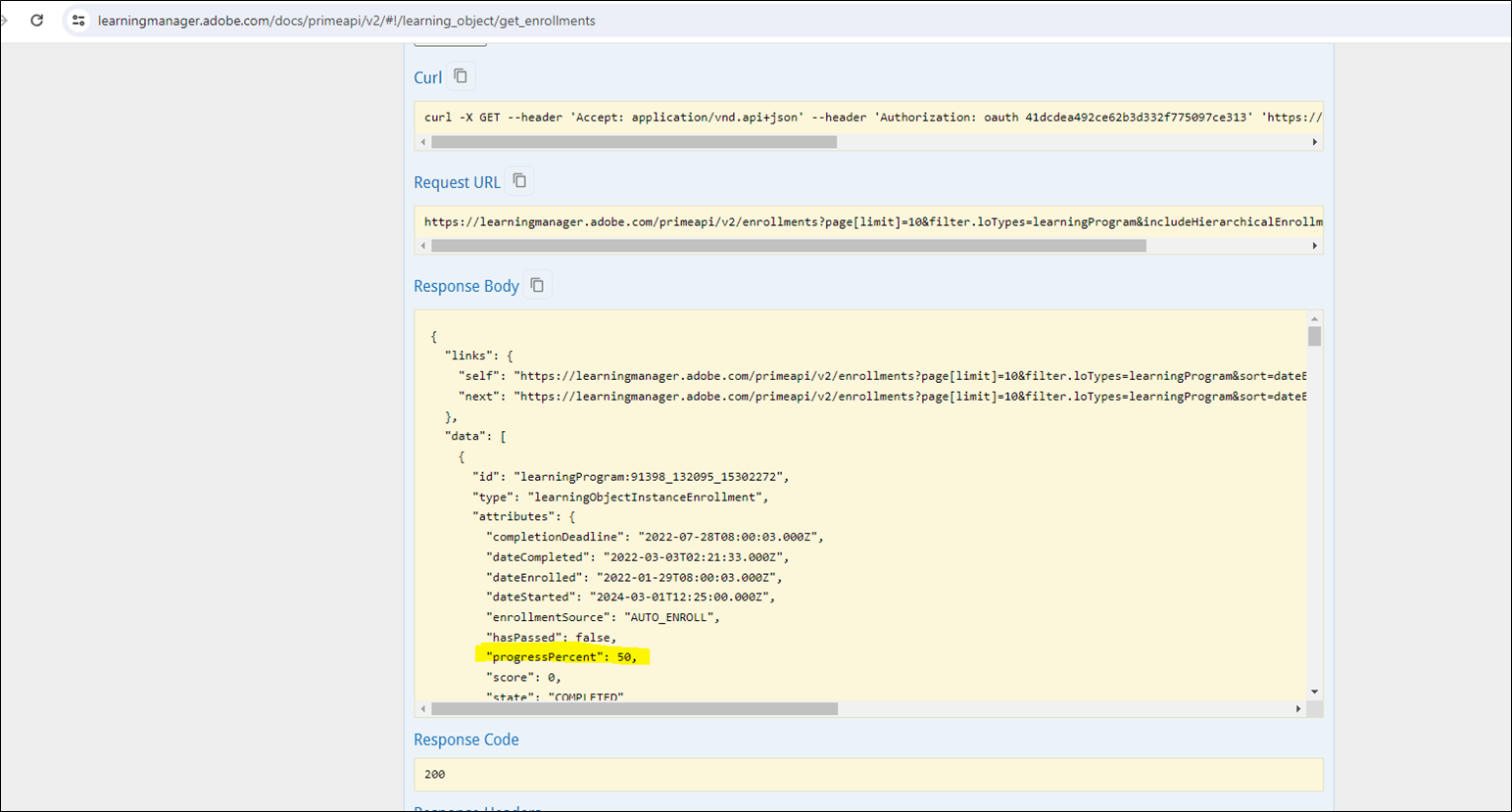
Task: Copy the Curl command with copy icon
Action: click(x=461, y=76)
